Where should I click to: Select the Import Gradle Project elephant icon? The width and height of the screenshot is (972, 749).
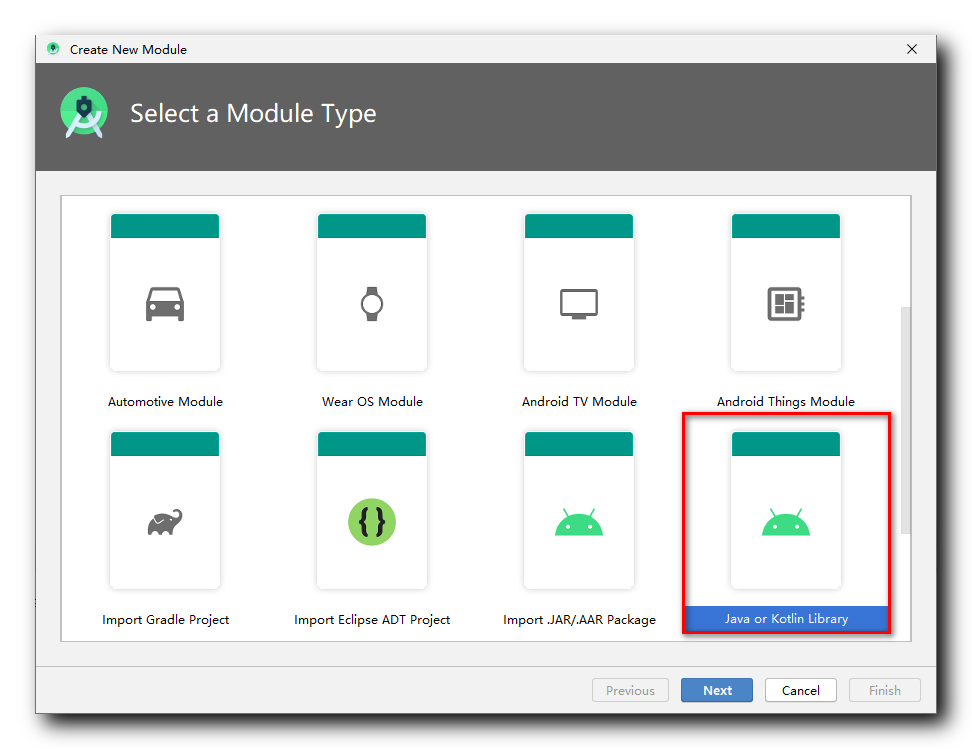(x=165, y=522)
